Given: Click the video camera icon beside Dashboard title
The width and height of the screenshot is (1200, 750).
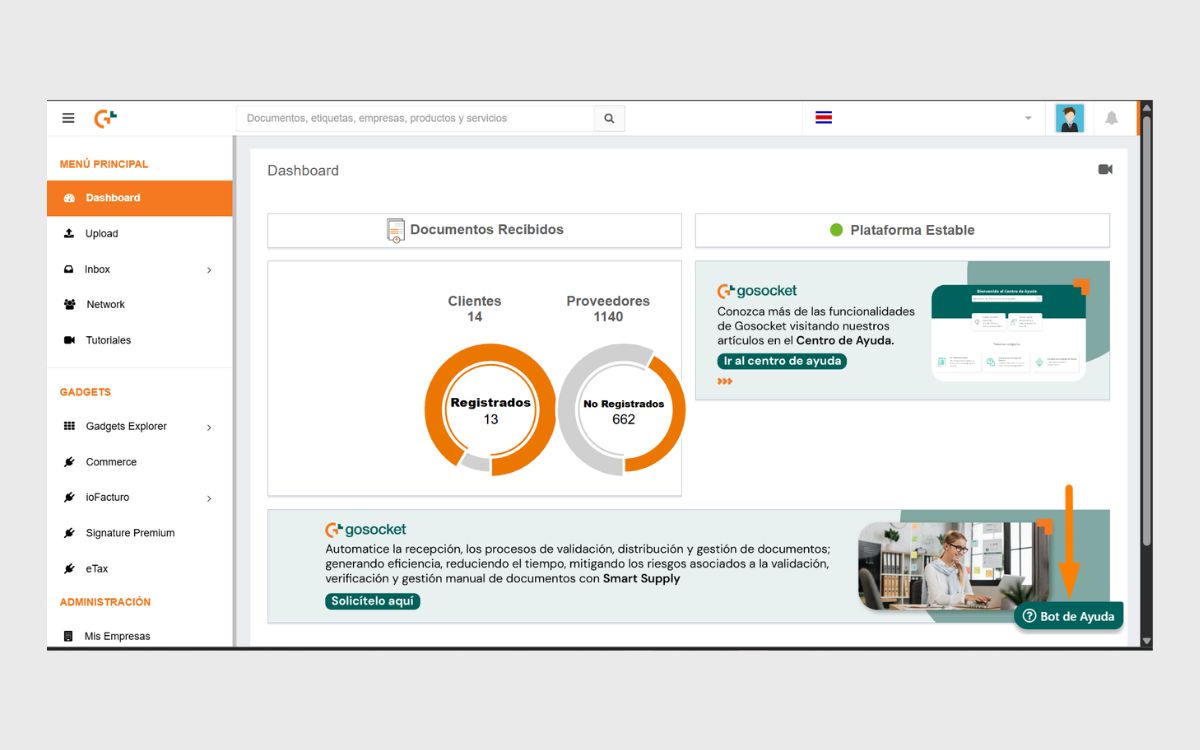Looking at the screenshot, I should coord(1105,169).
